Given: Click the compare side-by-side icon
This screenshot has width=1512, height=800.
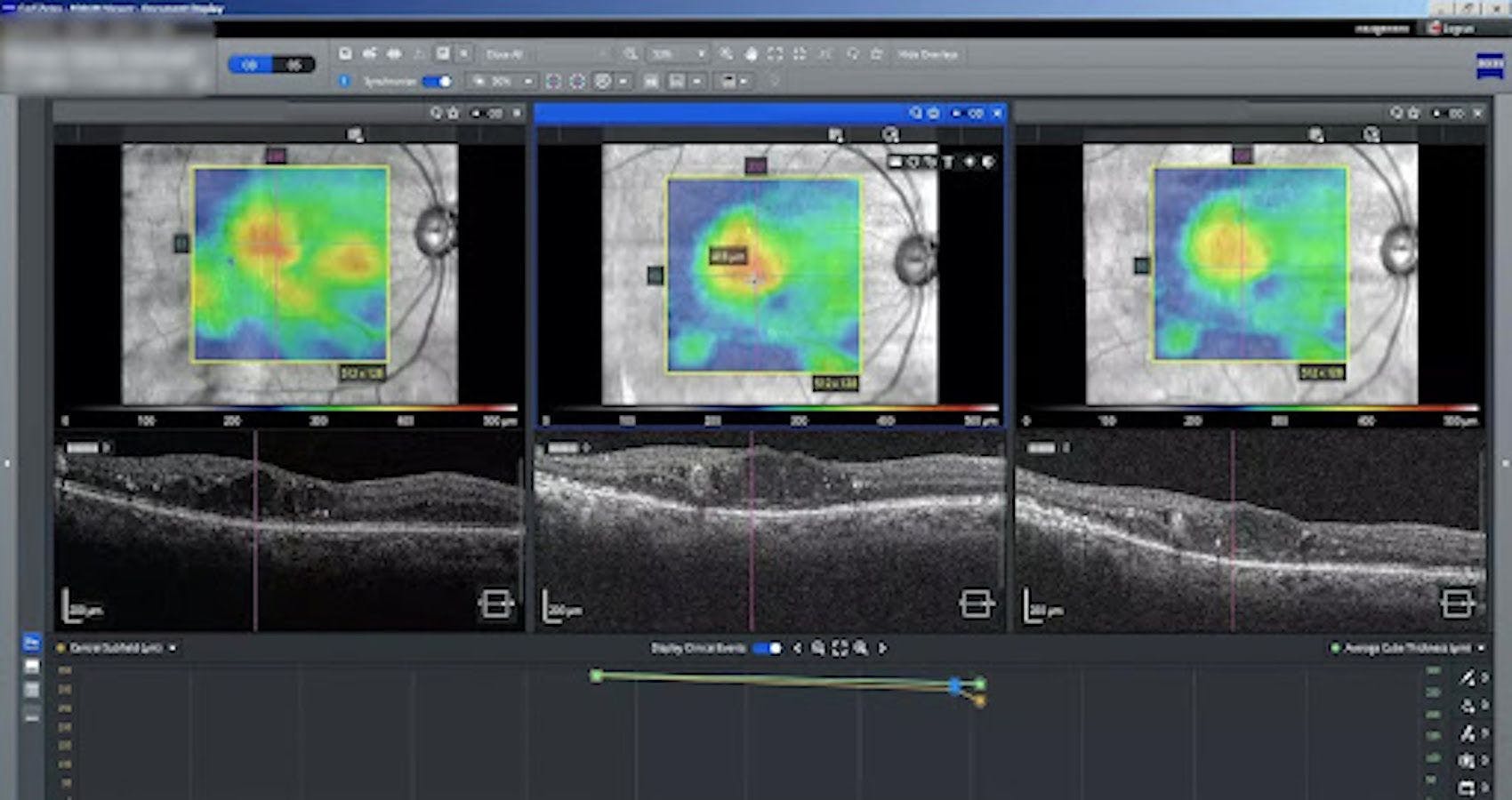Looking at the screenshot, I should (393, 54).
